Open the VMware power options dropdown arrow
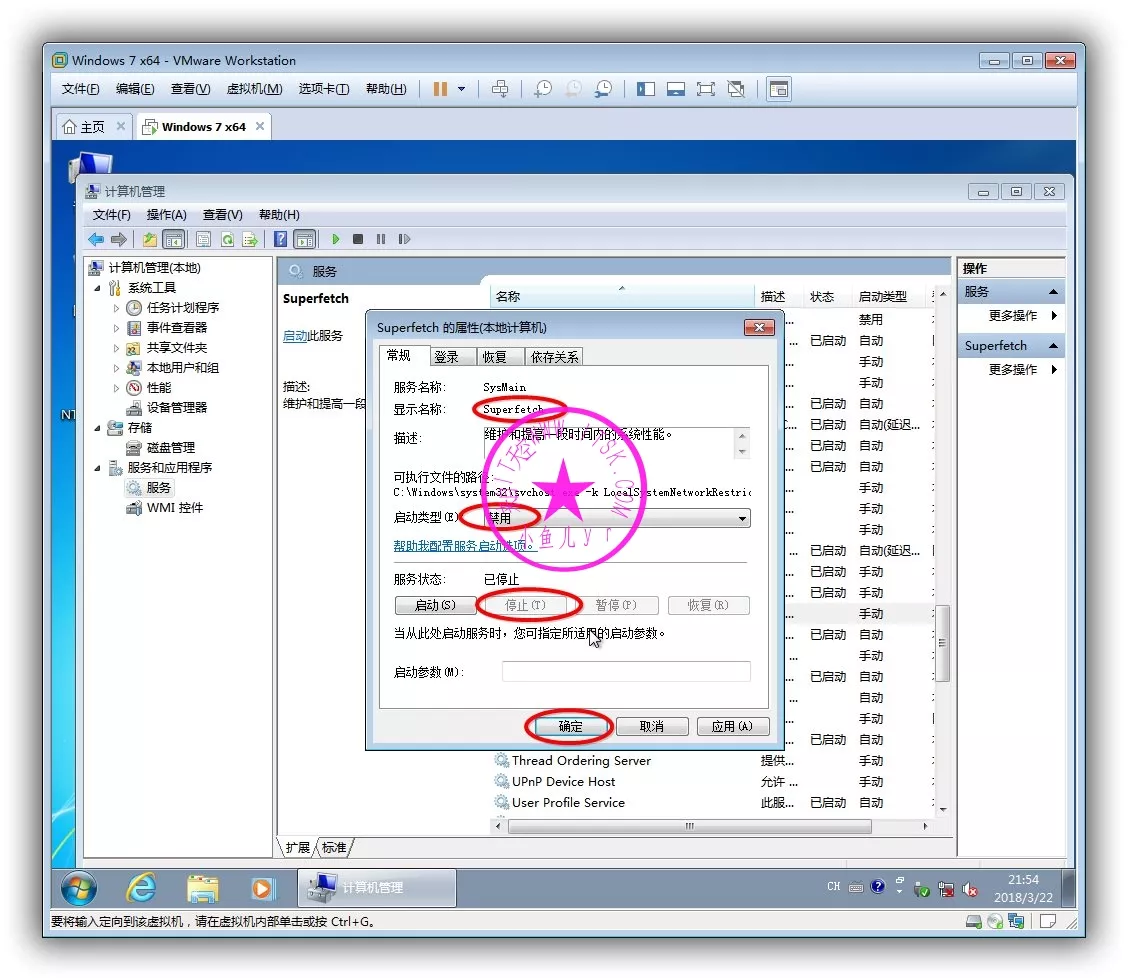This screenshot has height=980, width=1128. pyautogui.click(x=461, y=89)
